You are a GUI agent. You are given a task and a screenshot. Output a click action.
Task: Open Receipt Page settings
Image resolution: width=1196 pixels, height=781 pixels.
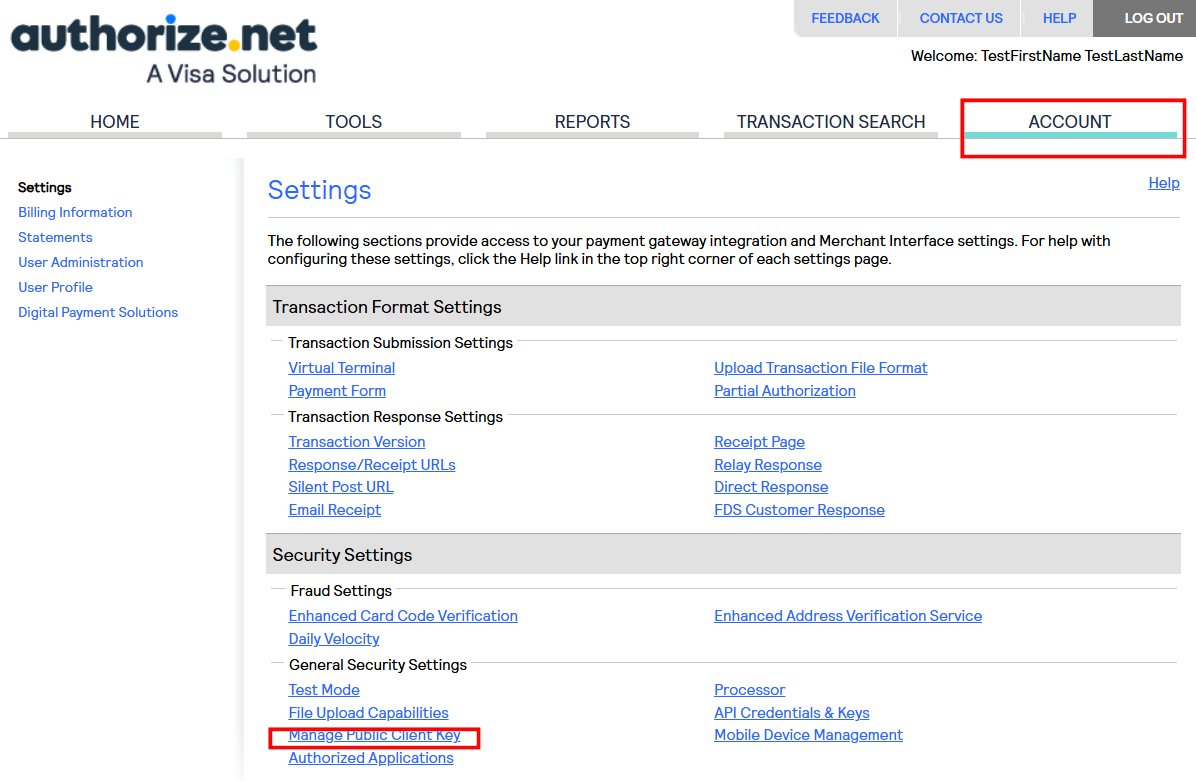click(760, 442)
